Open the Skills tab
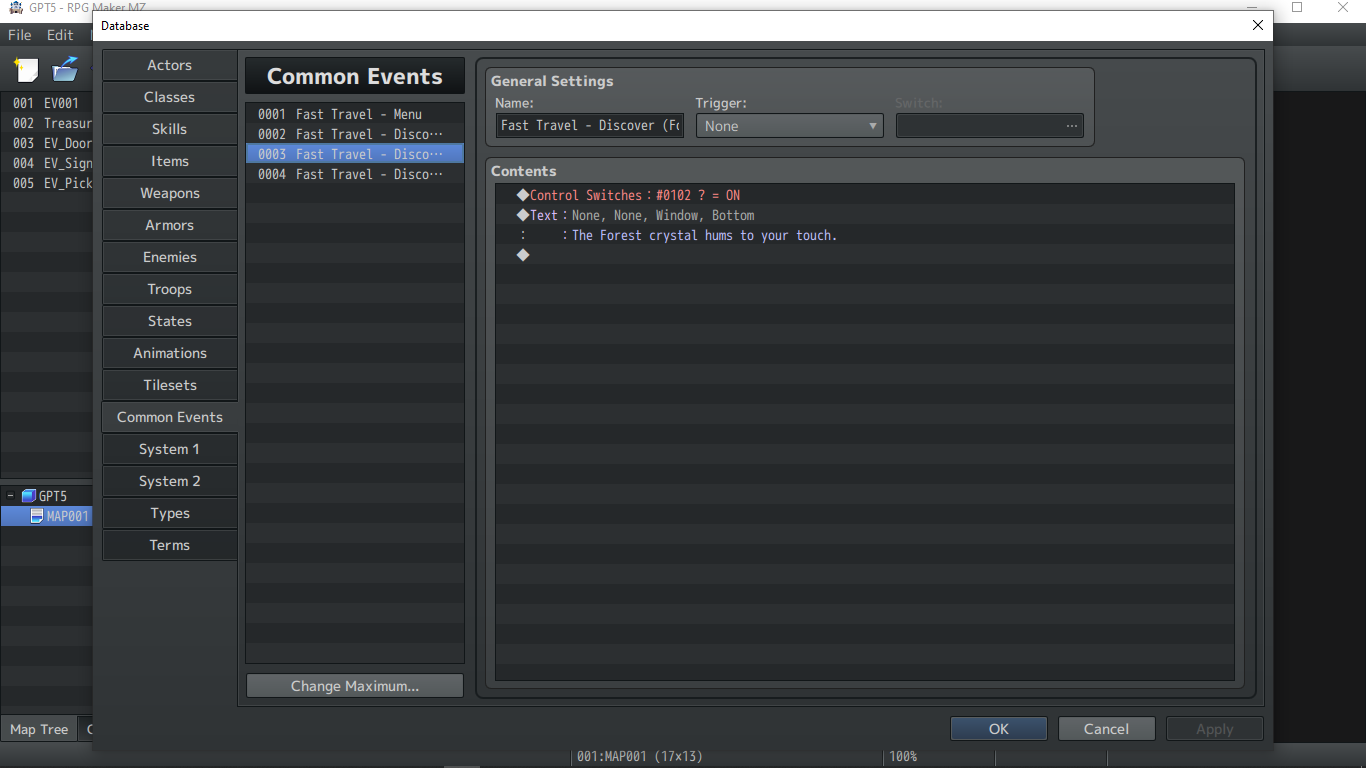The height and width of the screenshot is (768, 1366). (x=170, y=129)
